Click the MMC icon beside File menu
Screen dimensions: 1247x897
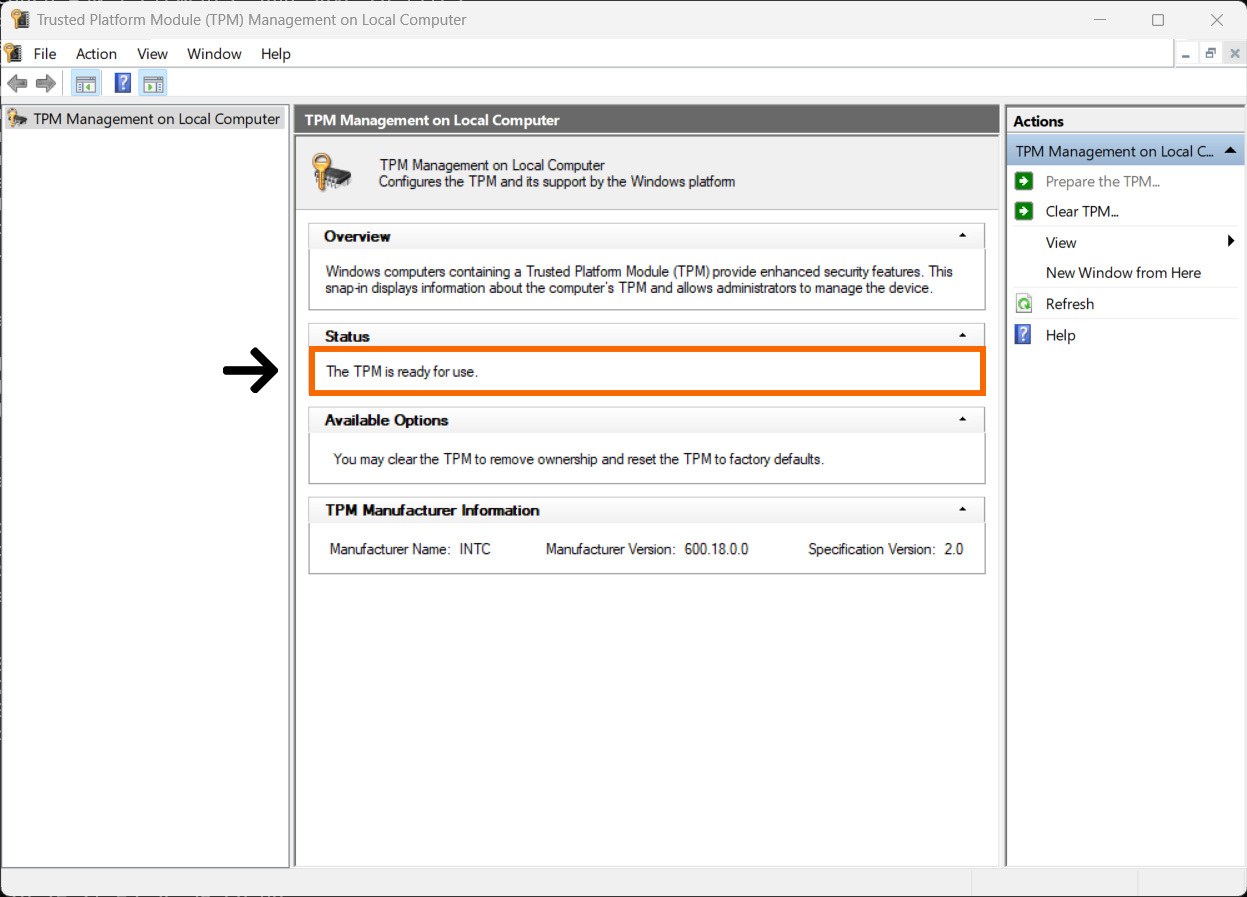(13, 53)
